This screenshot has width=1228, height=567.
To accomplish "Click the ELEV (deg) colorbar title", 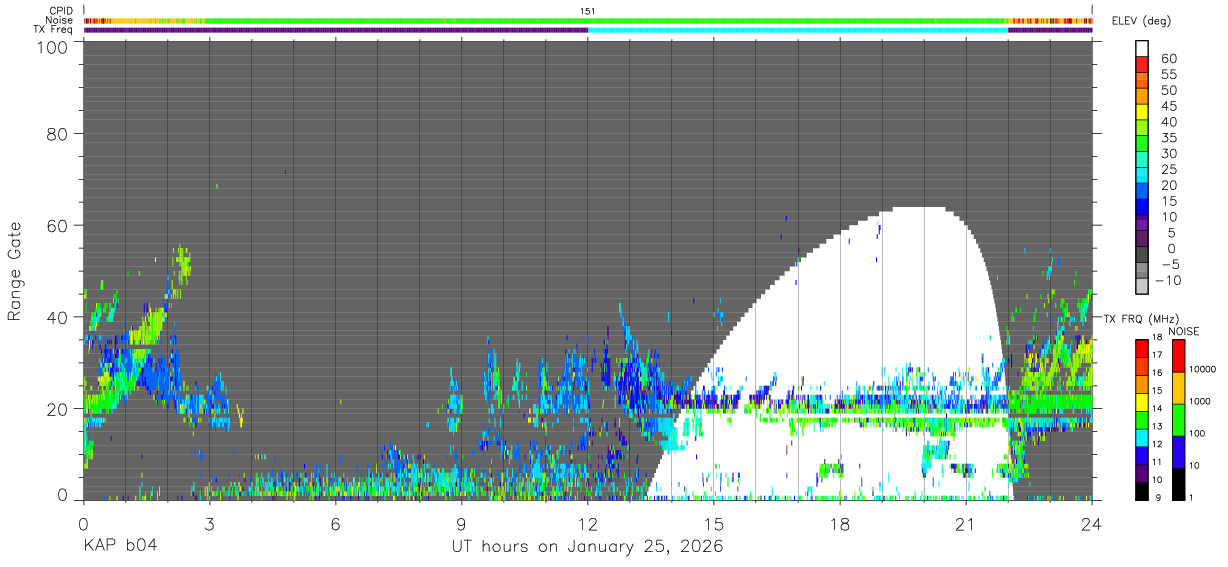I will coord(1142,20).
